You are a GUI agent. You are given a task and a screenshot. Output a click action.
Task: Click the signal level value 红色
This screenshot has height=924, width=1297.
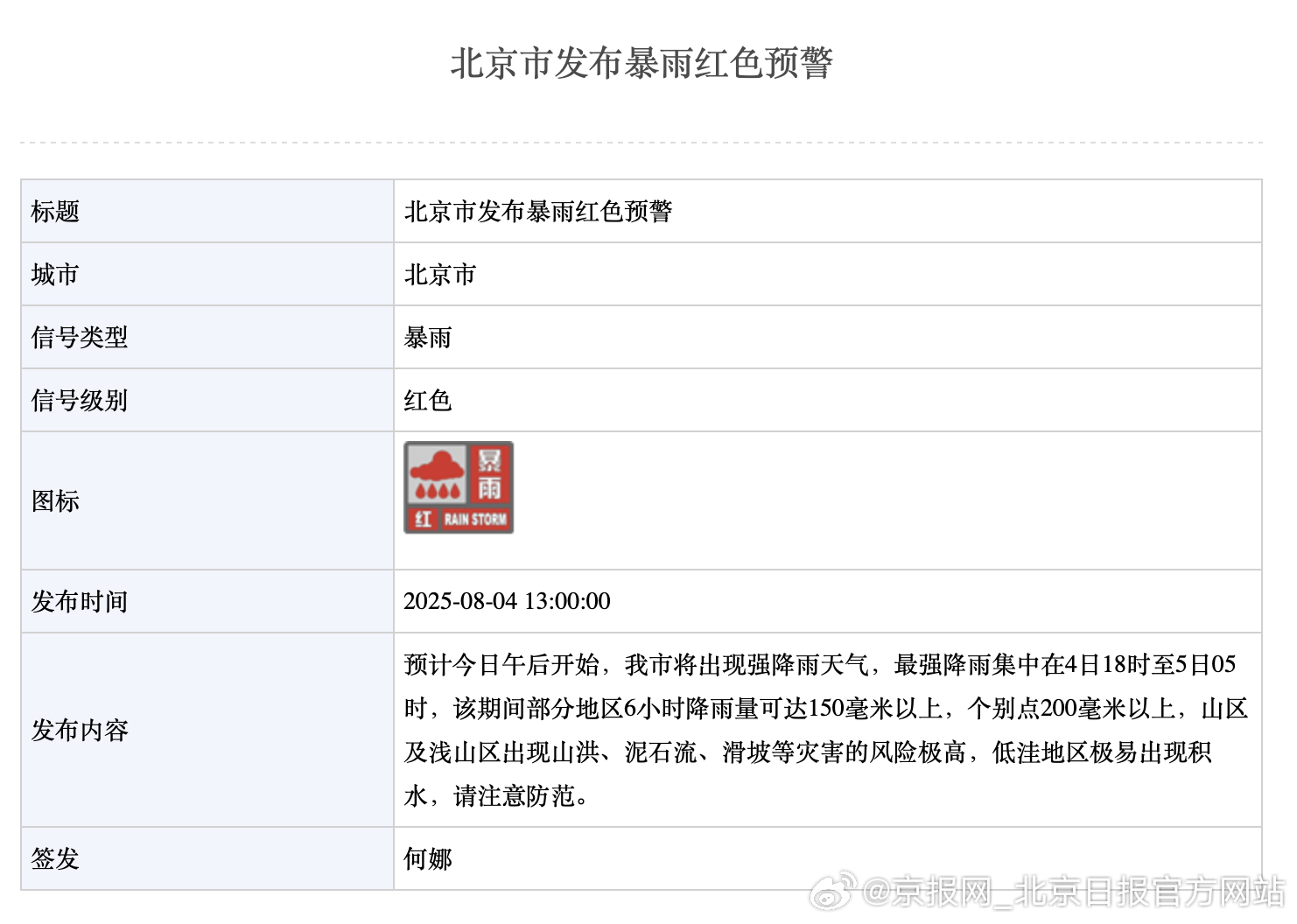point(428,401)
